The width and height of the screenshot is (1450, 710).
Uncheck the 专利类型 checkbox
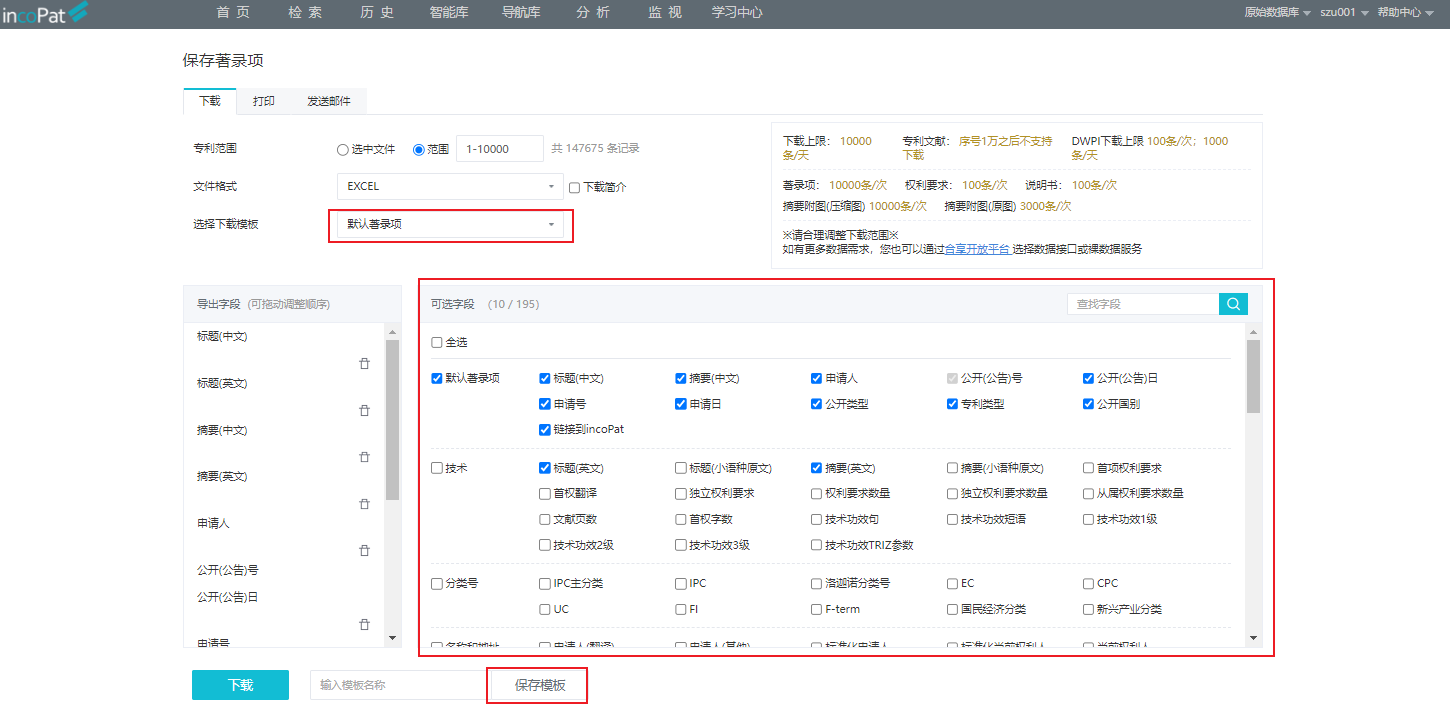coord(953,404)
